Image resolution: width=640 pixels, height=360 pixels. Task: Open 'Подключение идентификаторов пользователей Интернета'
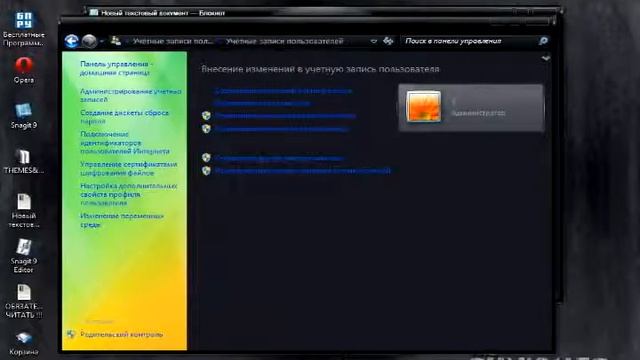[x=125, y=142]
